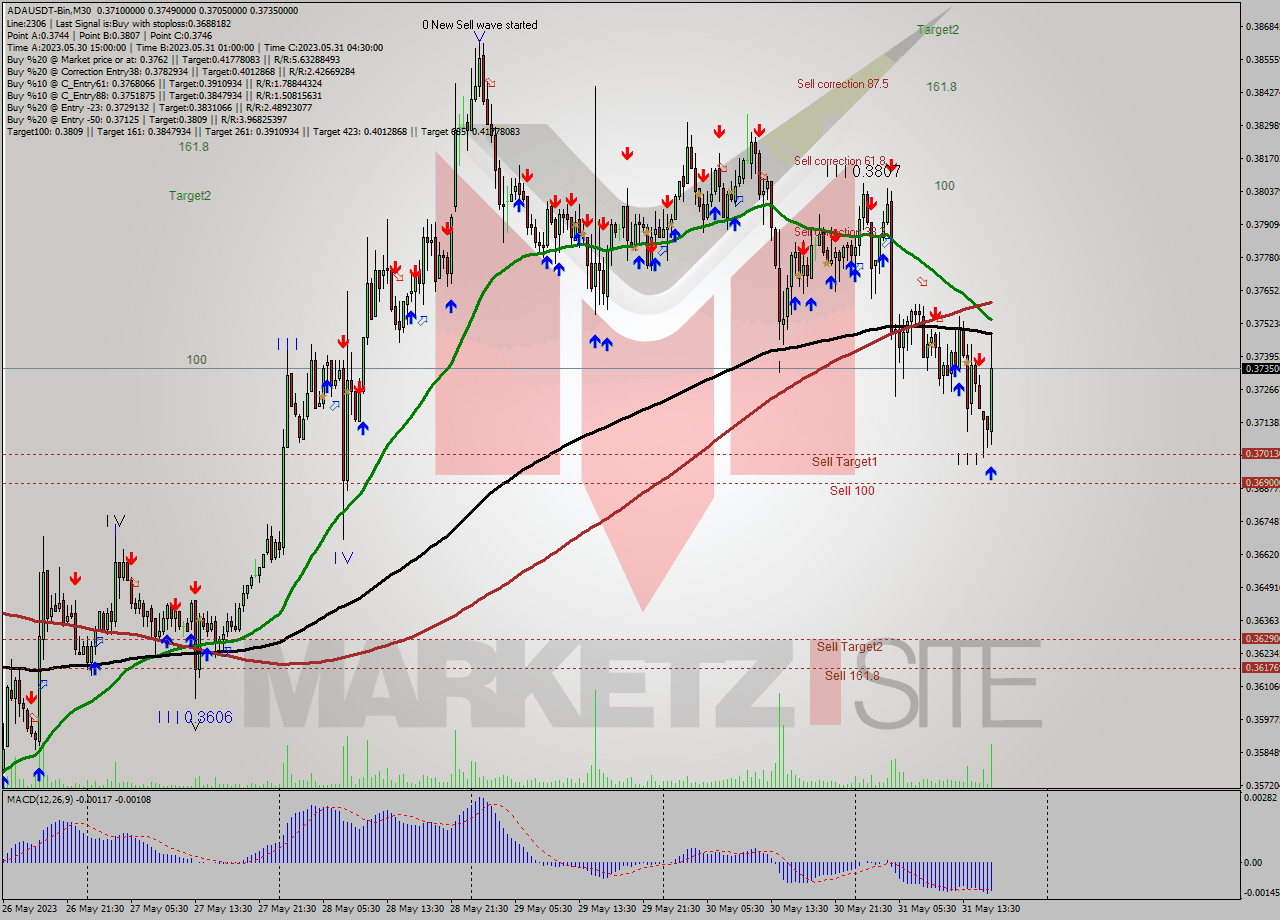Click the 0.35848 price axis label

(1261, 752)
